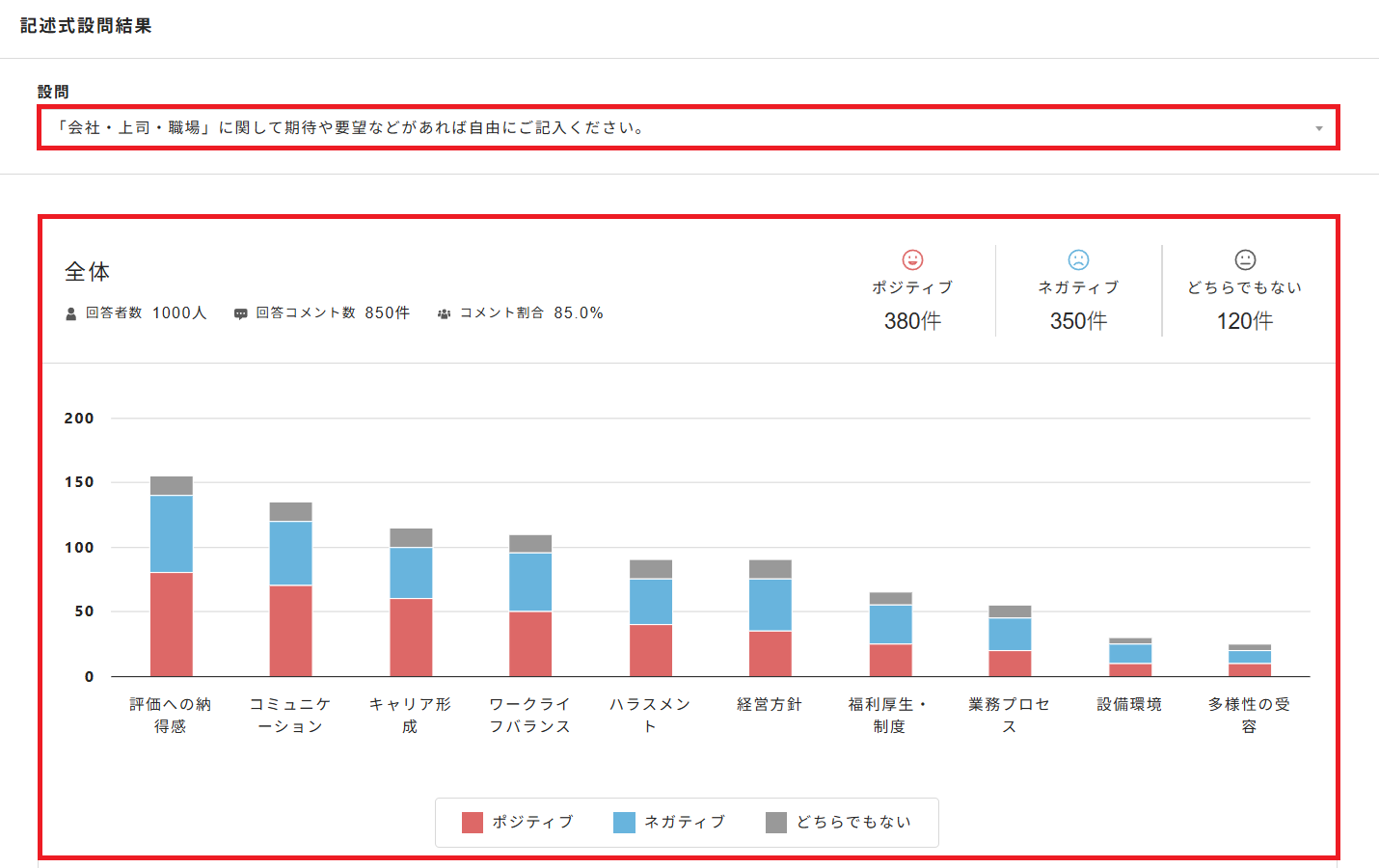Click the dropdown arrow of the 設問 selector
The image size is (1379, 868).
point(1318,128)
